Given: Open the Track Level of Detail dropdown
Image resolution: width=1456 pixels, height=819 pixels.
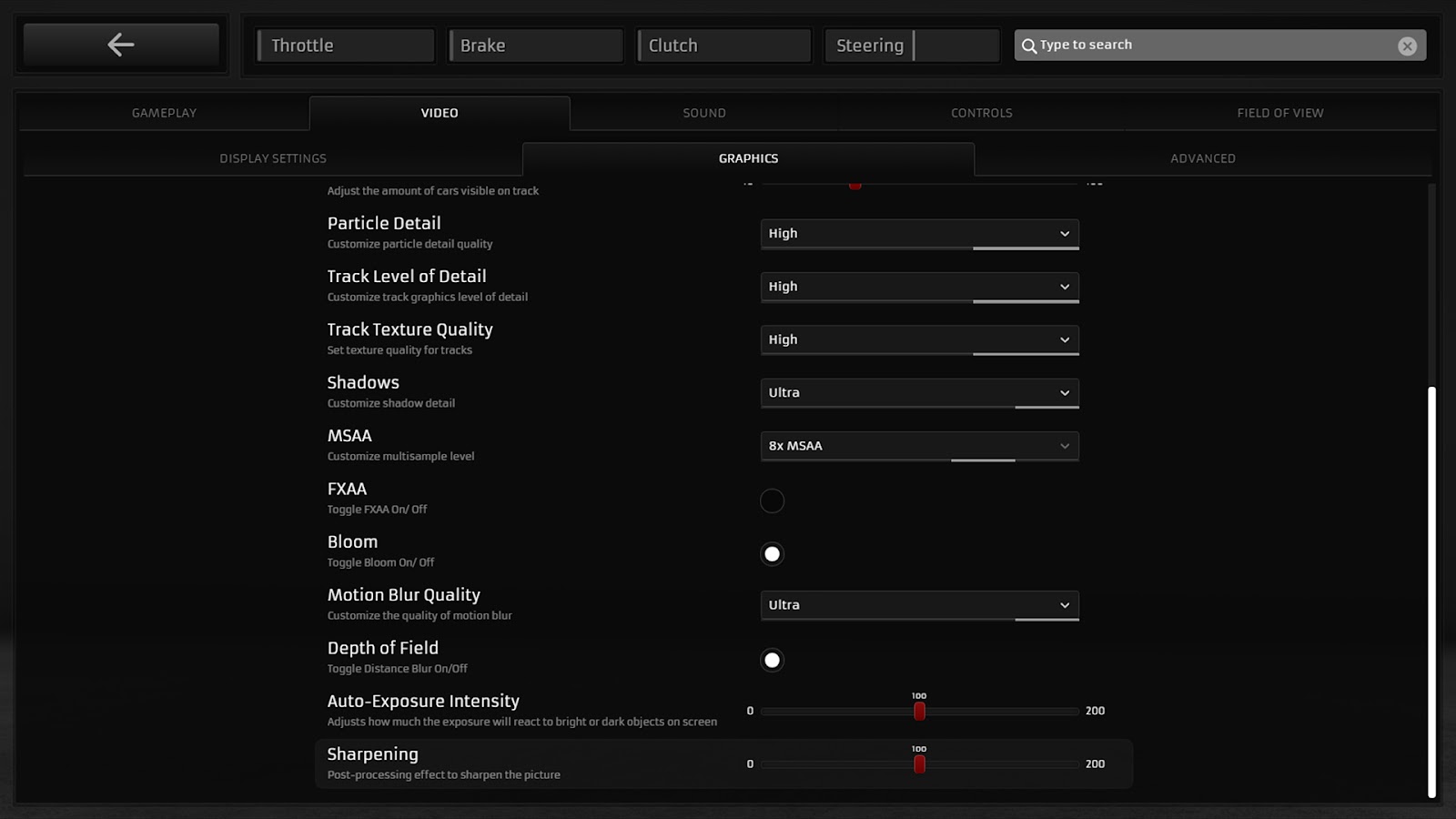Looking at the screenshot, I should [919, 287].
